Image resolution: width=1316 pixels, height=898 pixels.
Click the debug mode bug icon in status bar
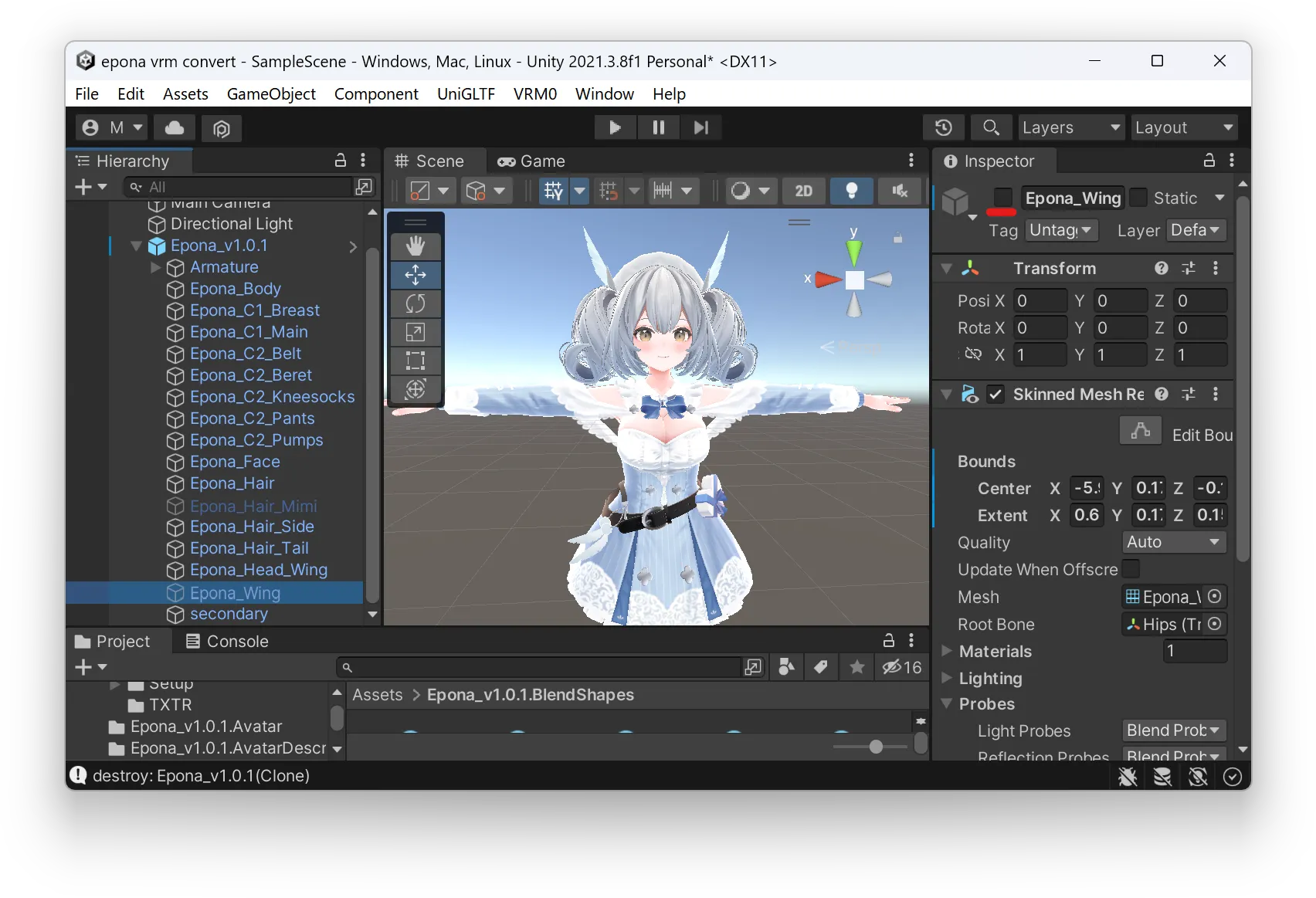[x=1128, y=776]
